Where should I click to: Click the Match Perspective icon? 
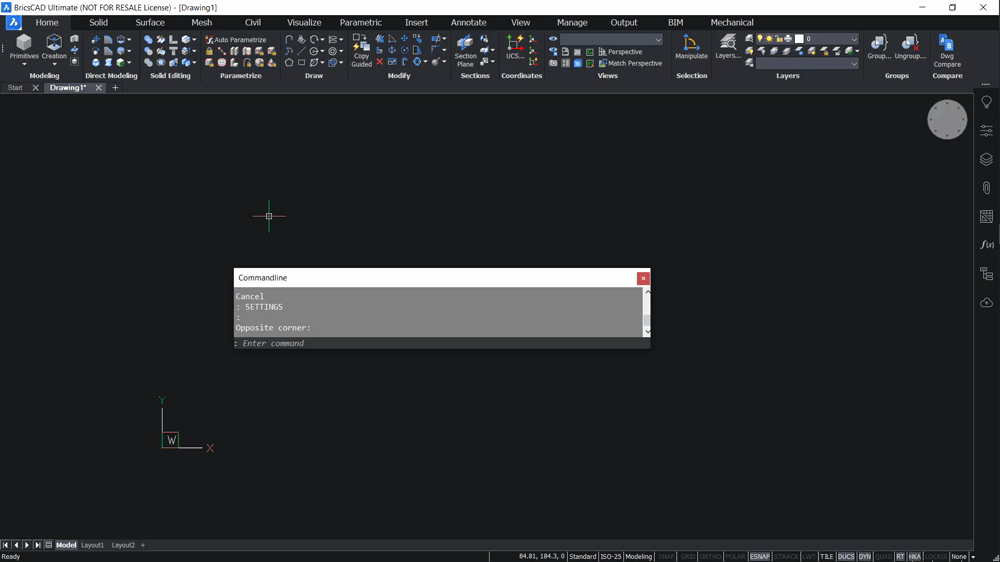click(603, 63)
